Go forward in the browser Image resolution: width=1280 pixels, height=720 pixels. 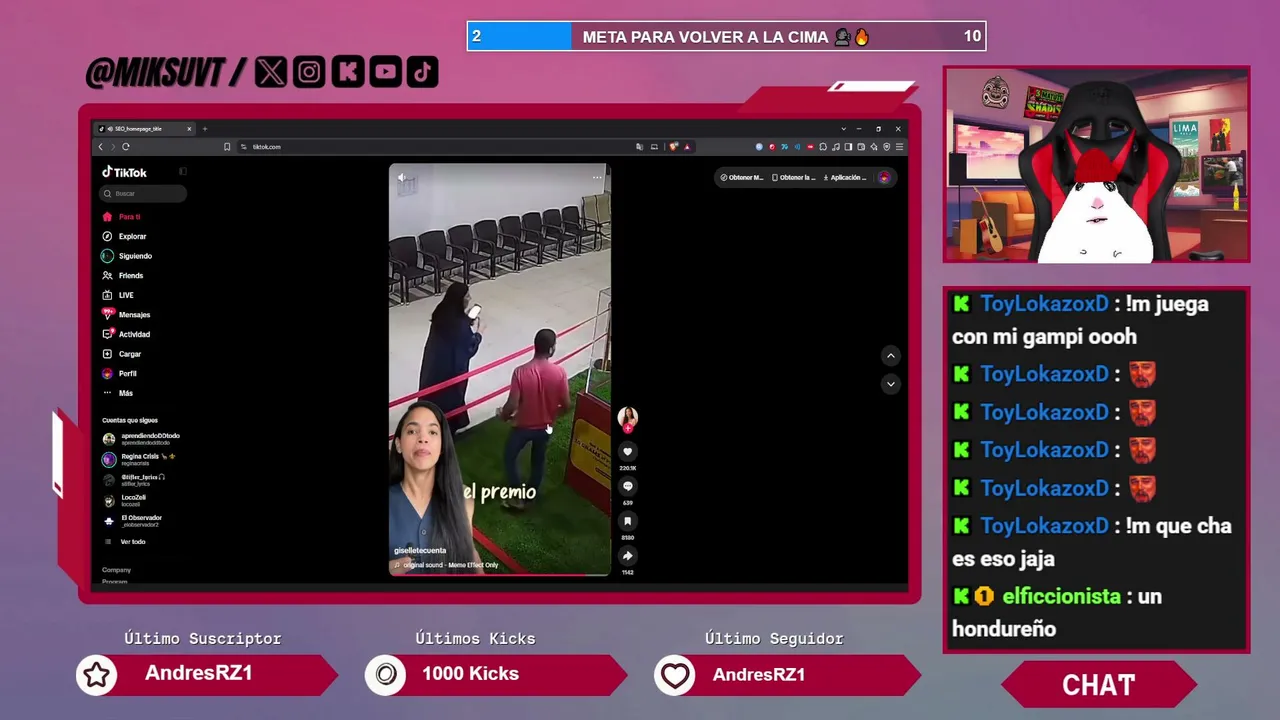tap(113, 147)
